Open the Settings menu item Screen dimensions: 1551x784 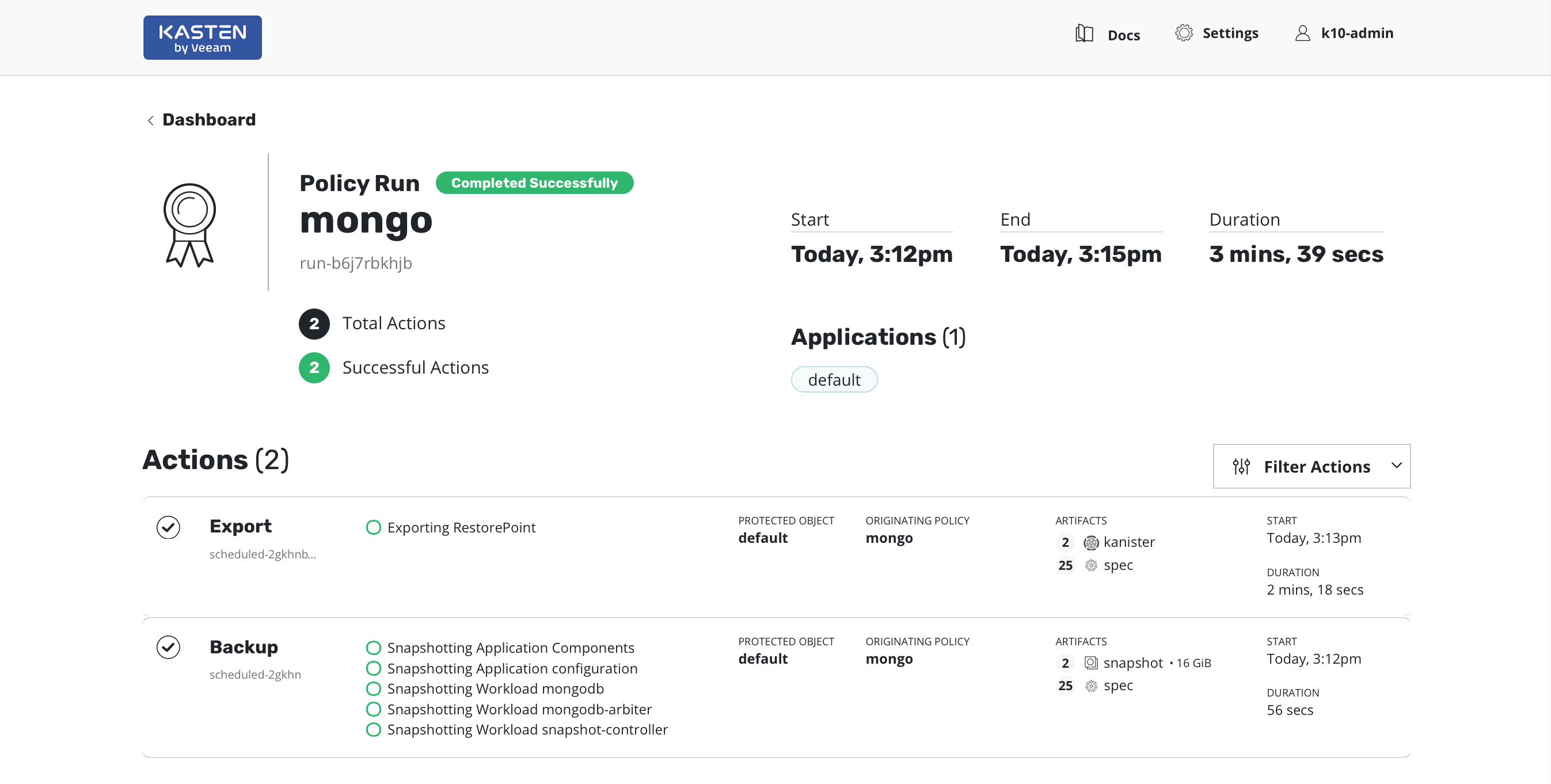coord(1230,33)
